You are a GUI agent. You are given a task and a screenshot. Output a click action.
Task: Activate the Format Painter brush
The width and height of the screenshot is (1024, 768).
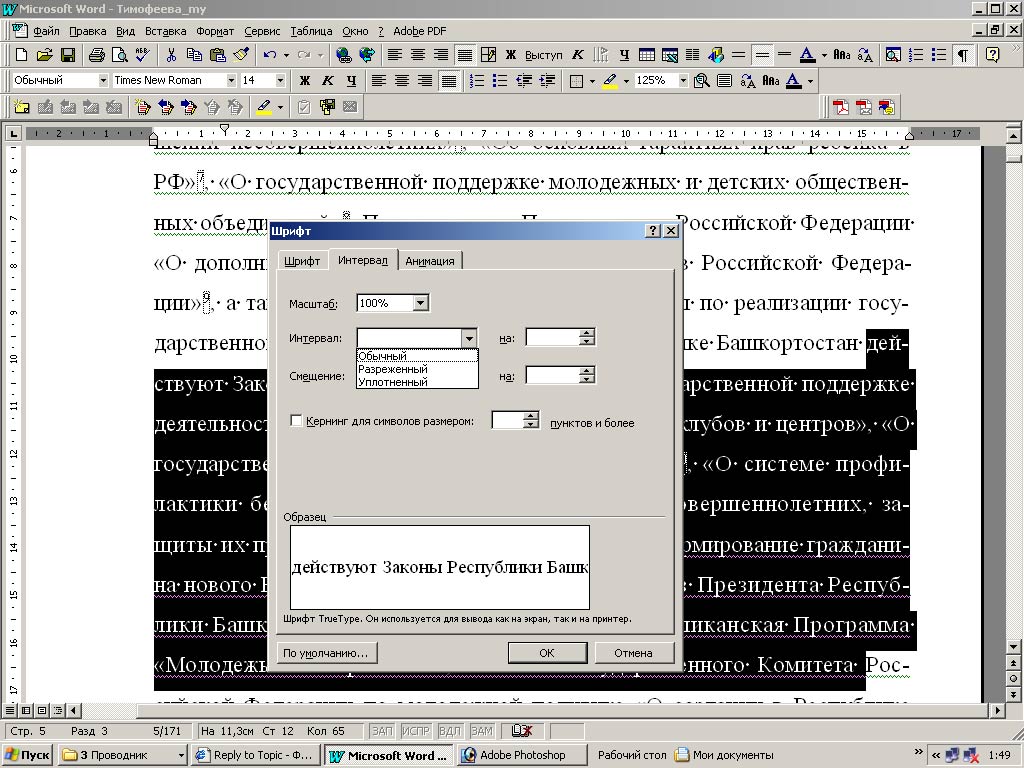(241, 55)
